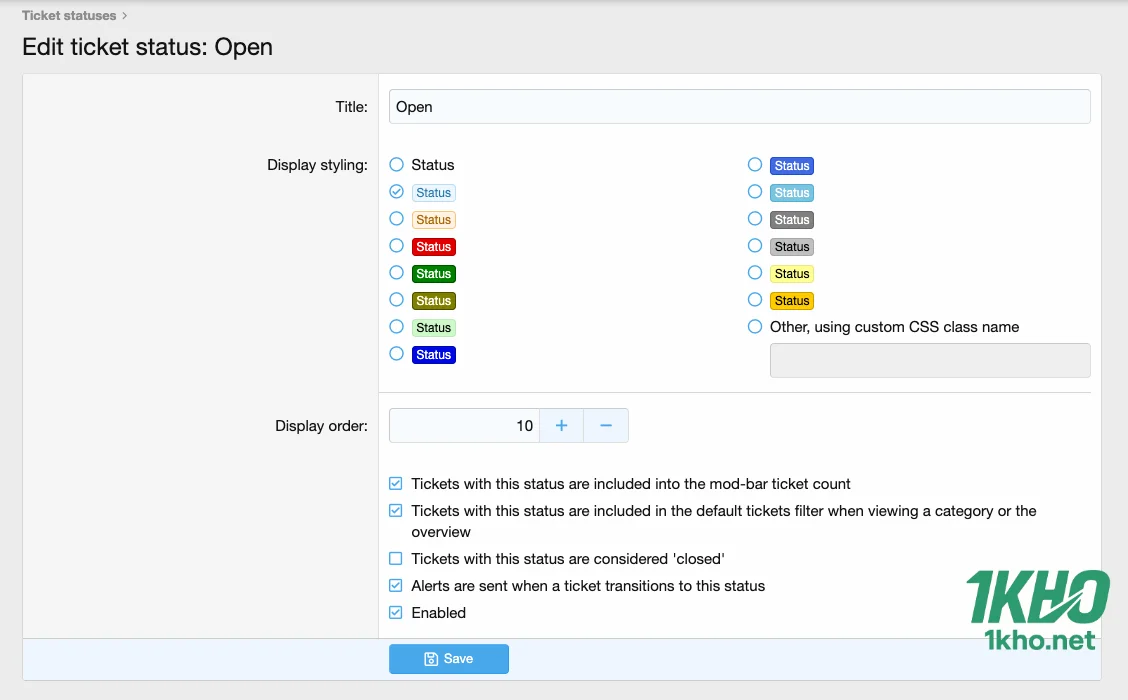Toggle the Enabled checkbox
This screenshot has height=700, width=1128.
coord(395,612)
